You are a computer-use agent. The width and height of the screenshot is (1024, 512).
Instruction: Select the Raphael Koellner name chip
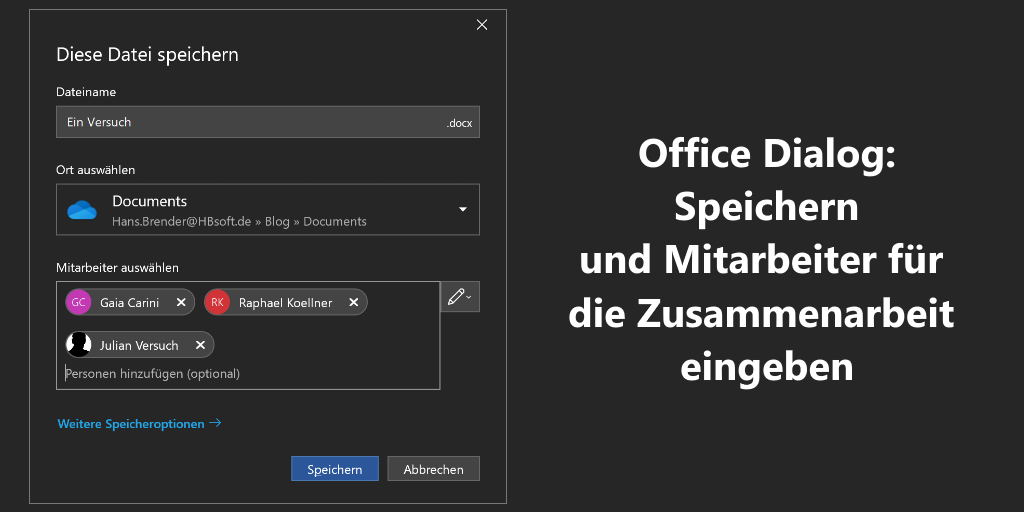pyautogui.click(x=285, y=302)
